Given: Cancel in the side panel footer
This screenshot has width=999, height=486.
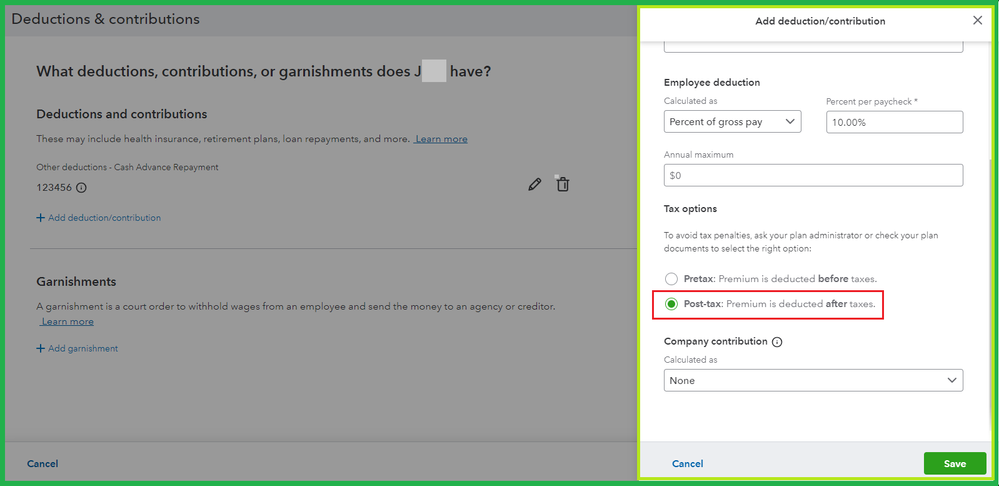Looking at the screenshot, I should 687,464.
